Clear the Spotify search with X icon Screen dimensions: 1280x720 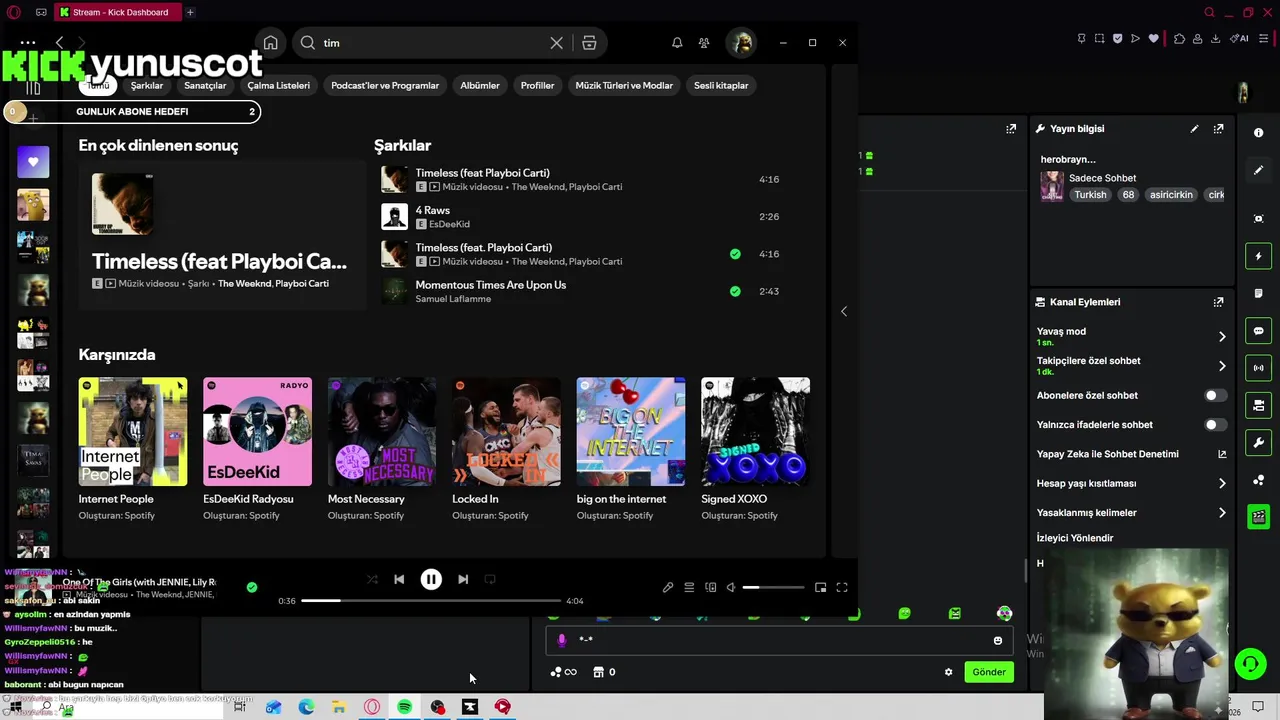point(557,43)
